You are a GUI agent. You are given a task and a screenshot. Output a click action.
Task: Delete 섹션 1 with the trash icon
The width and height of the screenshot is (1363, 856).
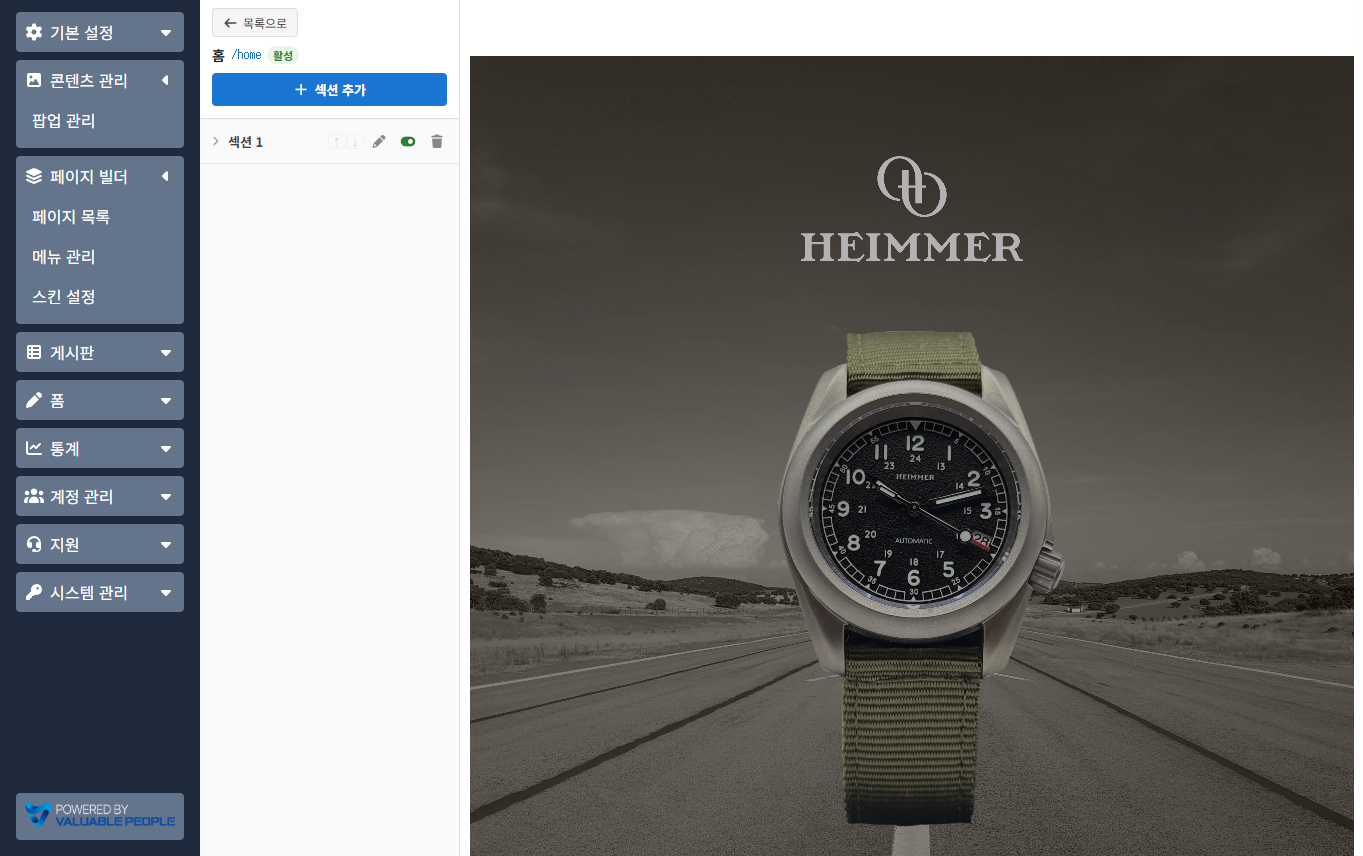click(436, 142)
